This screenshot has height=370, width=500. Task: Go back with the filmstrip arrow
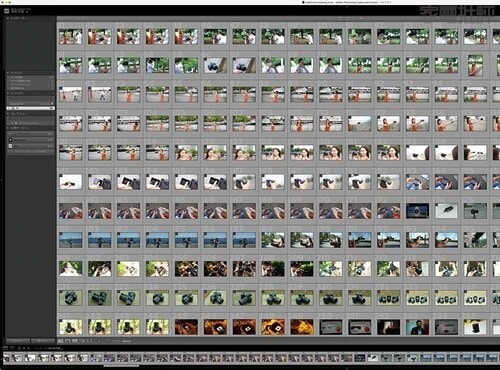[24, 348]
